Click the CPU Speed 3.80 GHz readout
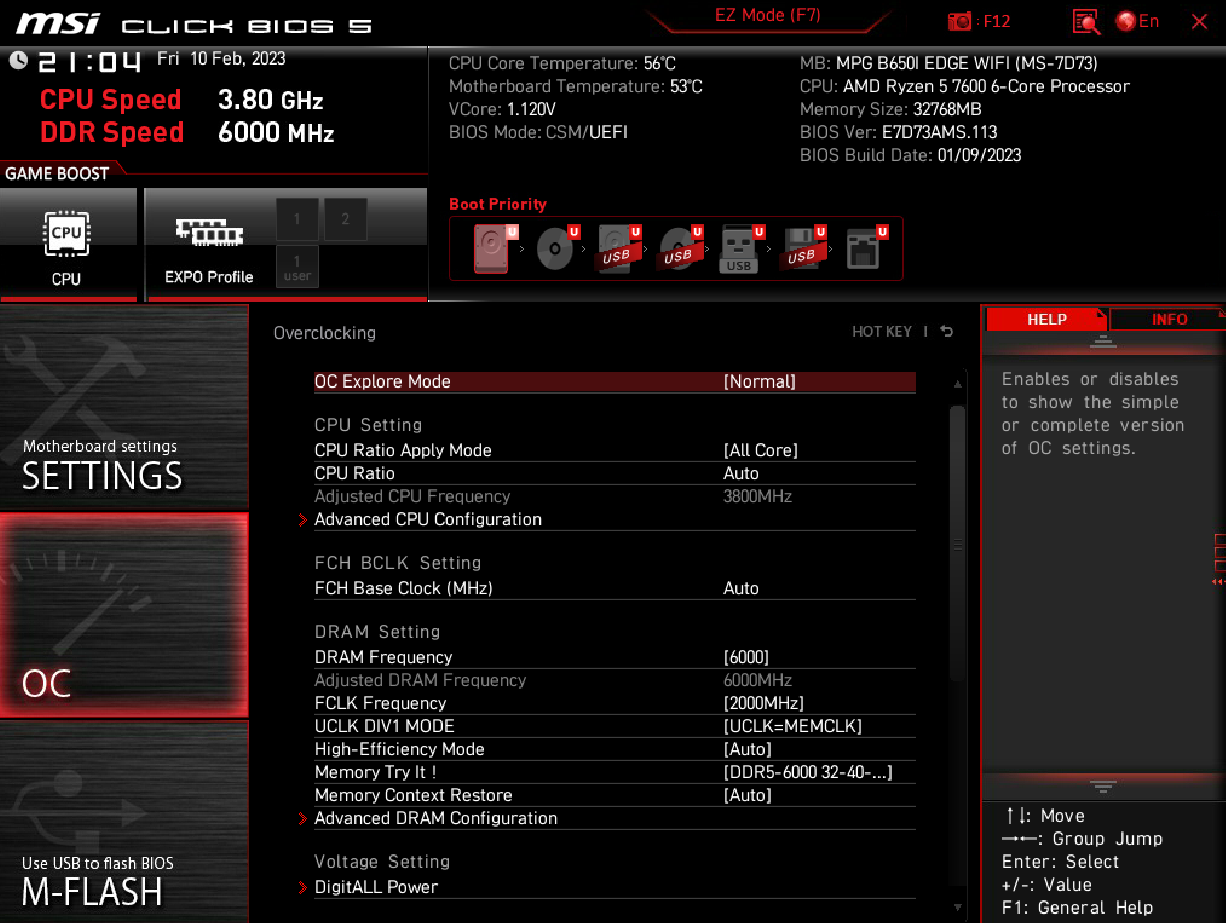This screenshot has width=1226, height=923. (181, 100)
